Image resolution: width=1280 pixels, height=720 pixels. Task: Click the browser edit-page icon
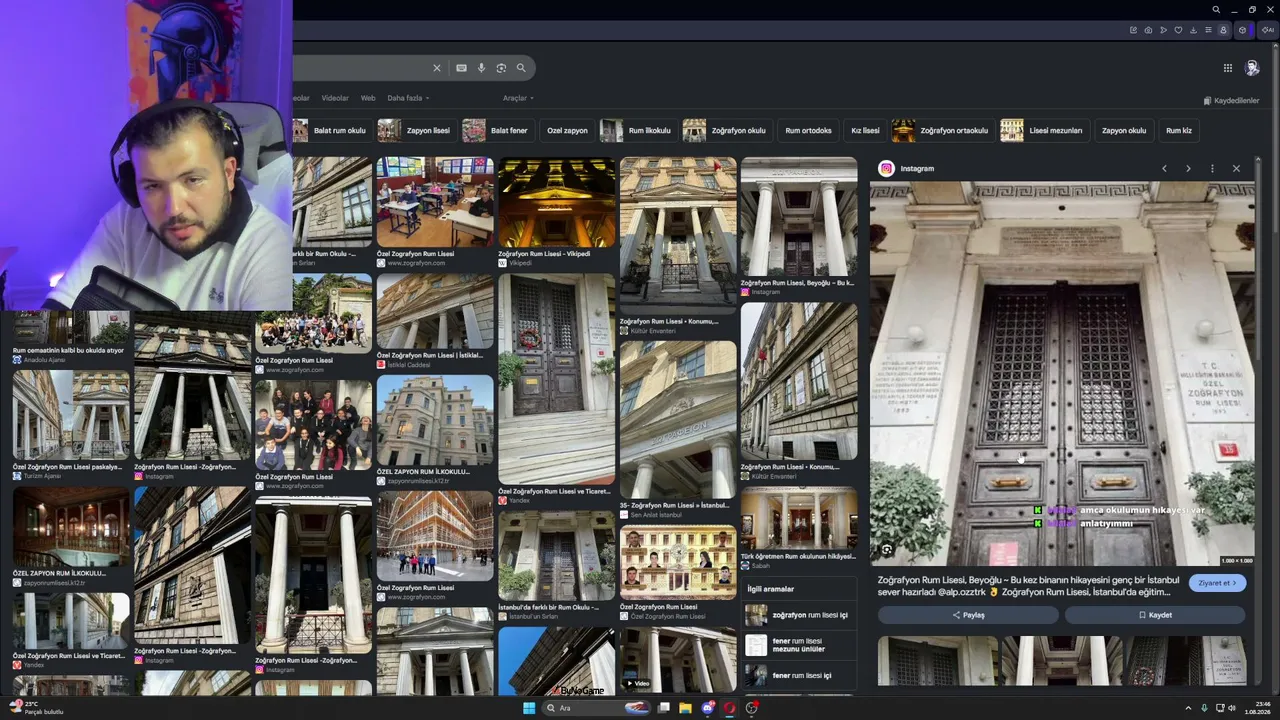point(1133,30)
